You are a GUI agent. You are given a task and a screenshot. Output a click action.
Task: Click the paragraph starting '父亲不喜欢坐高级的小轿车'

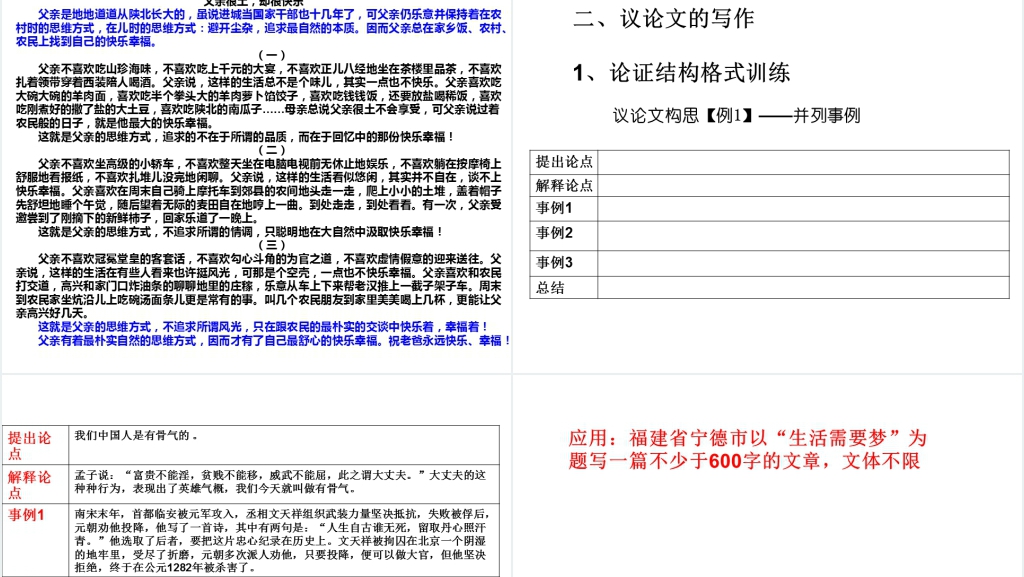pyautogui.click(x=259, y=191)
